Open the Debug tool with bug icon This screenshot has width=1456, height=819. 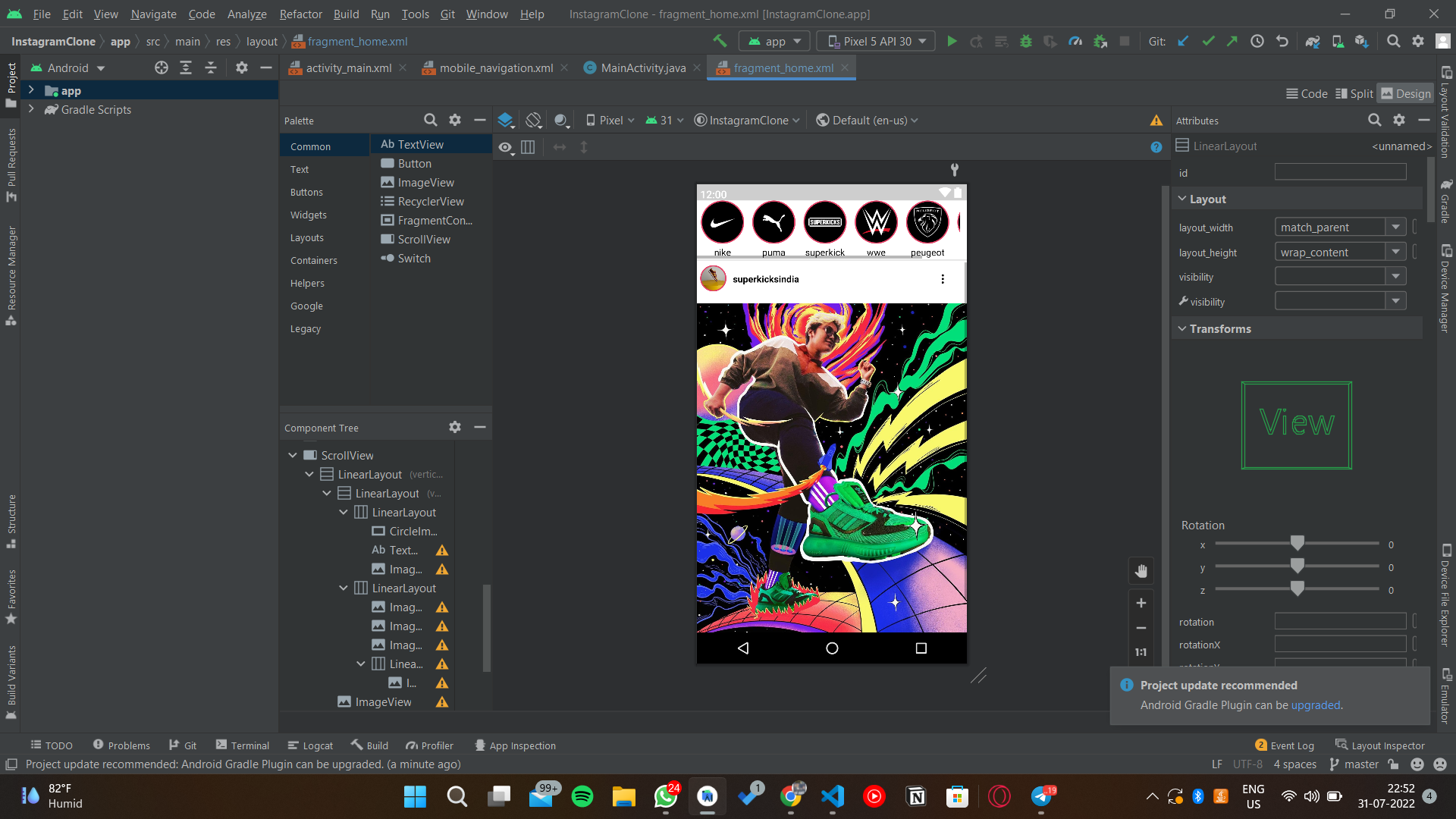pos(1026,41)
